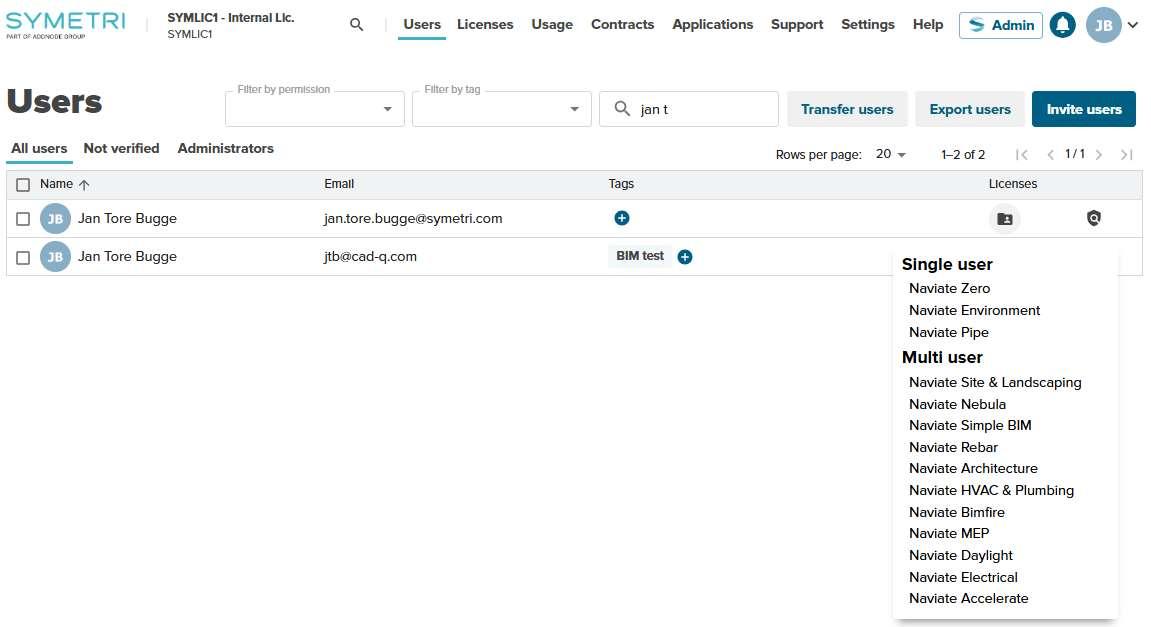The image size is (1151, 627).
Task: Open the Rows per page dropdown
Action: 890,154
